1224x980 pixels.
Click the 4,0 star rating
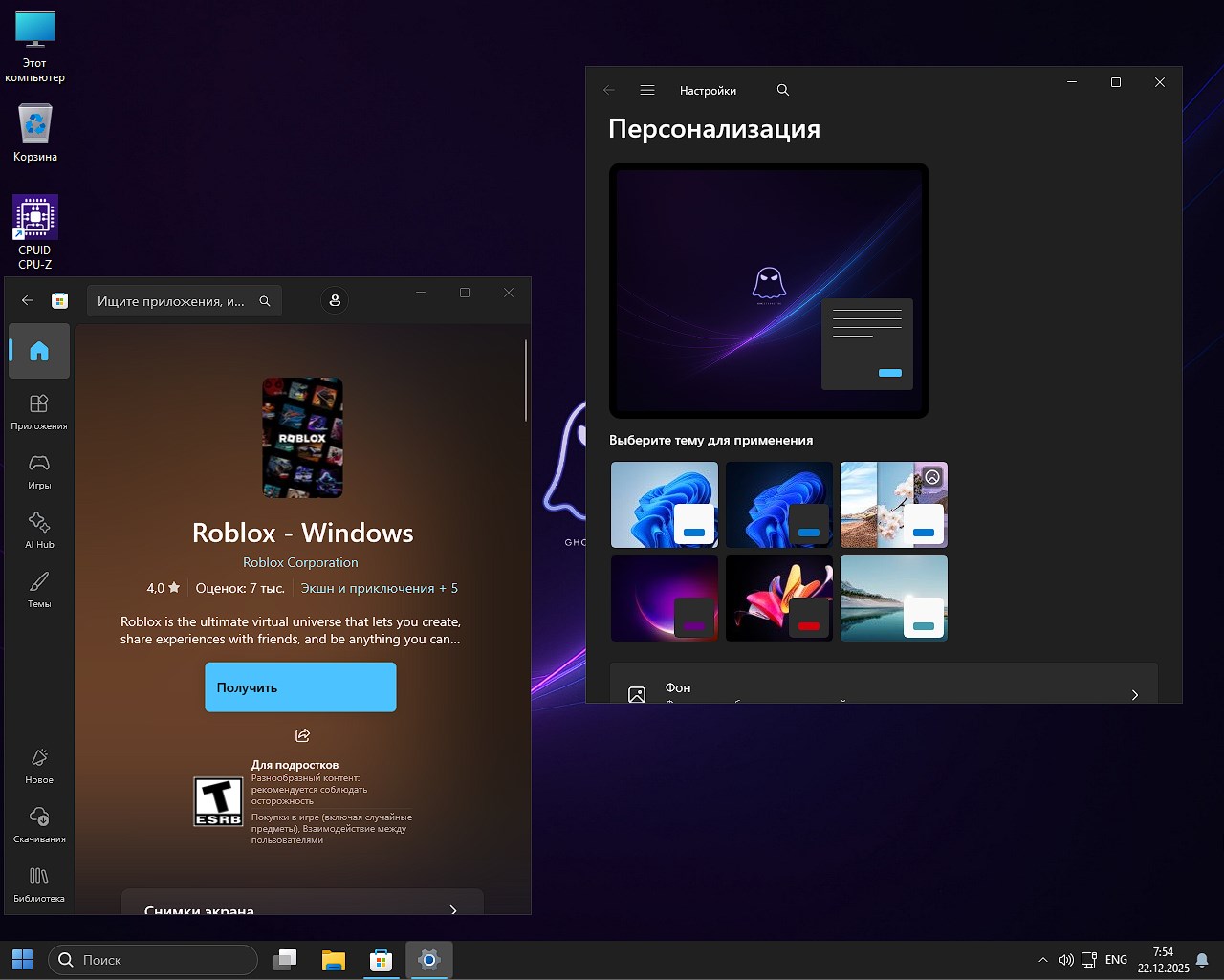[163, 588]
